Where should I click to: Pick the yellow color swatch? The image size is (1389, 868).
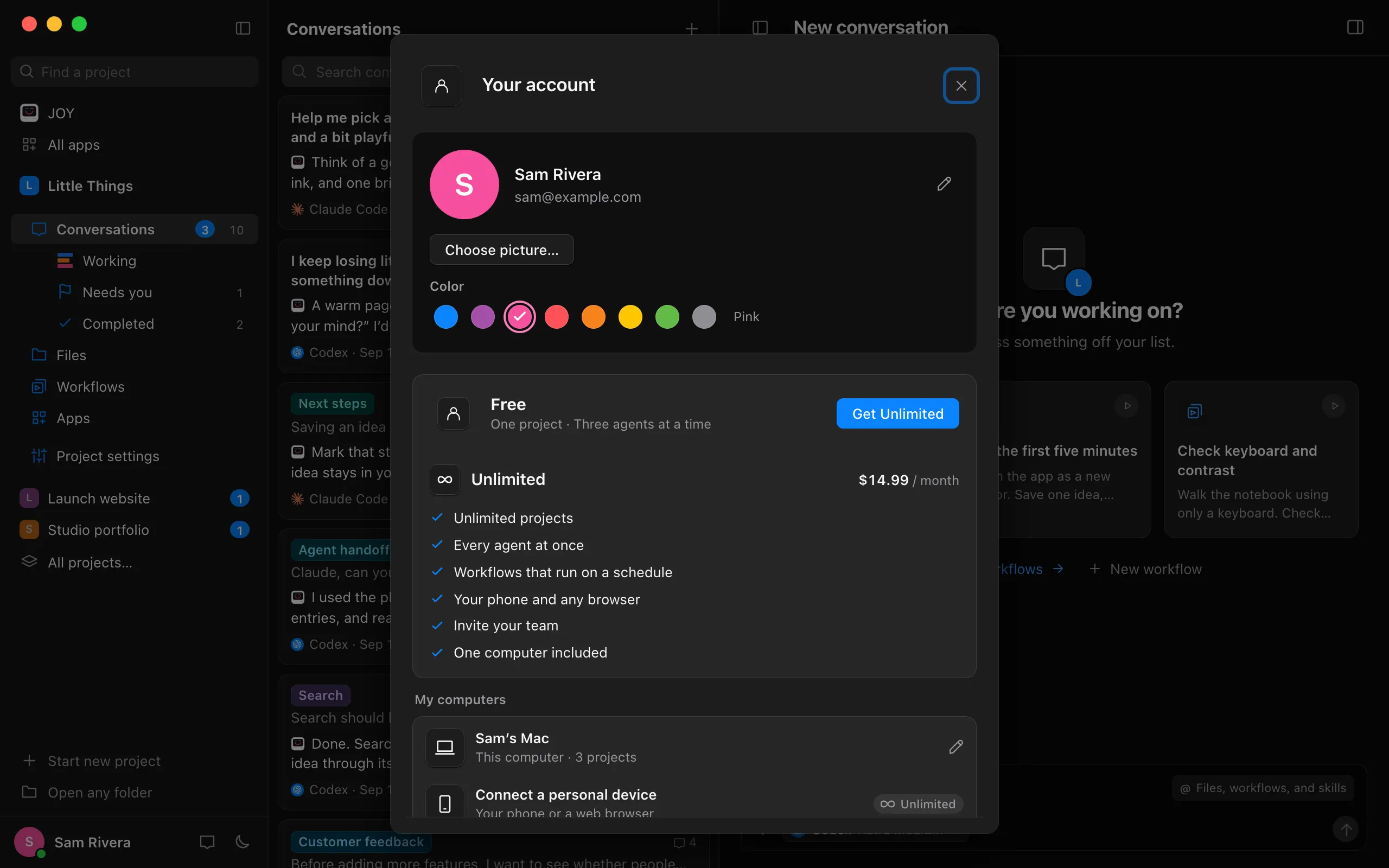(630, 317)
